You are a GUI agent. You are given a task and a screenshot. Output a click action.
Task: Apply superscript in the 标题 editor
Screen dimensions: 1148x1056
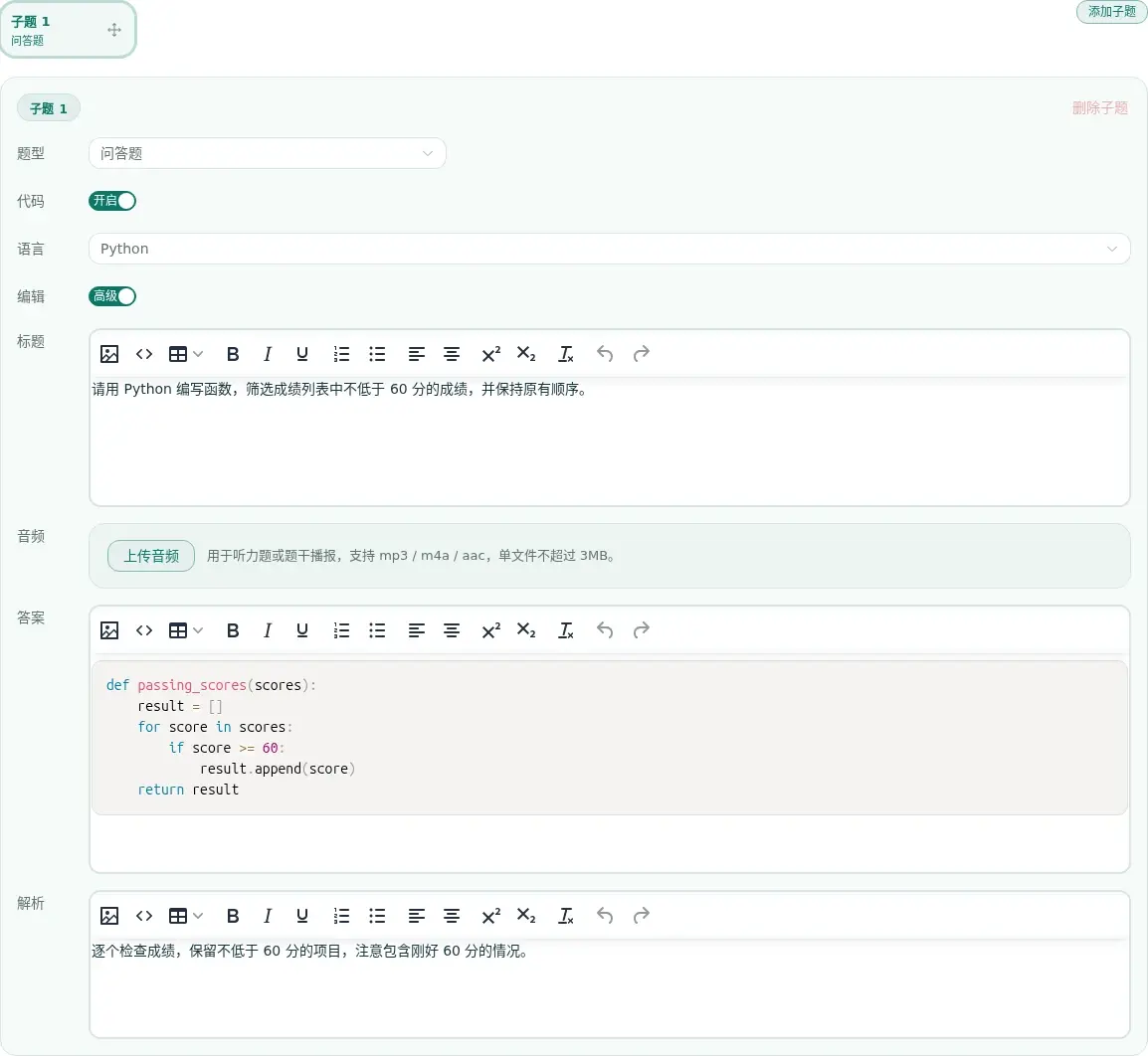click(x=490, y=354)
